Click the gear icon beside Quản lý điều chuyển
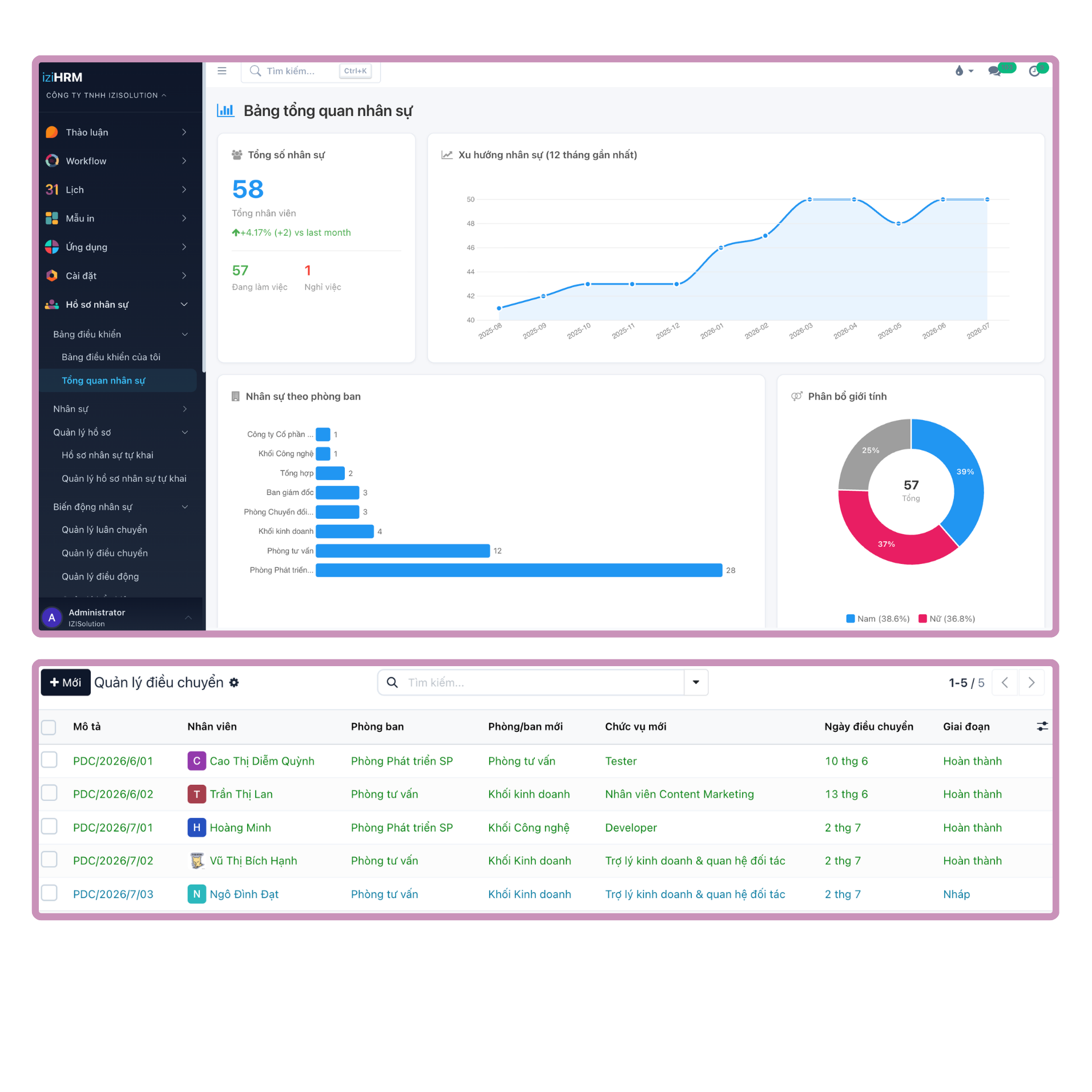This screenshot has height=1092, width=1092. 234,682
